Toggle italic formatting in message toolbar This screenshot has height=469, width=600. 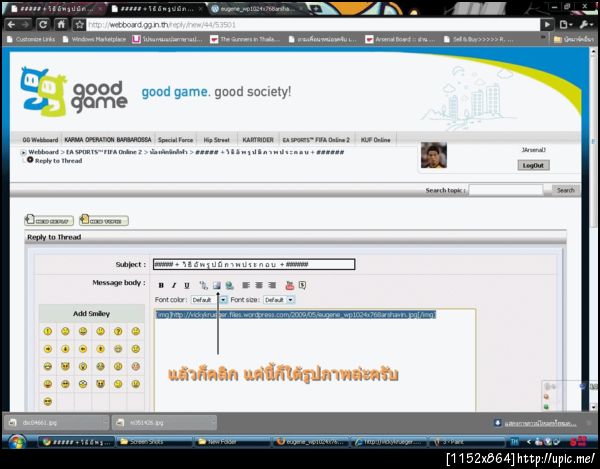(x=174, y=285)
